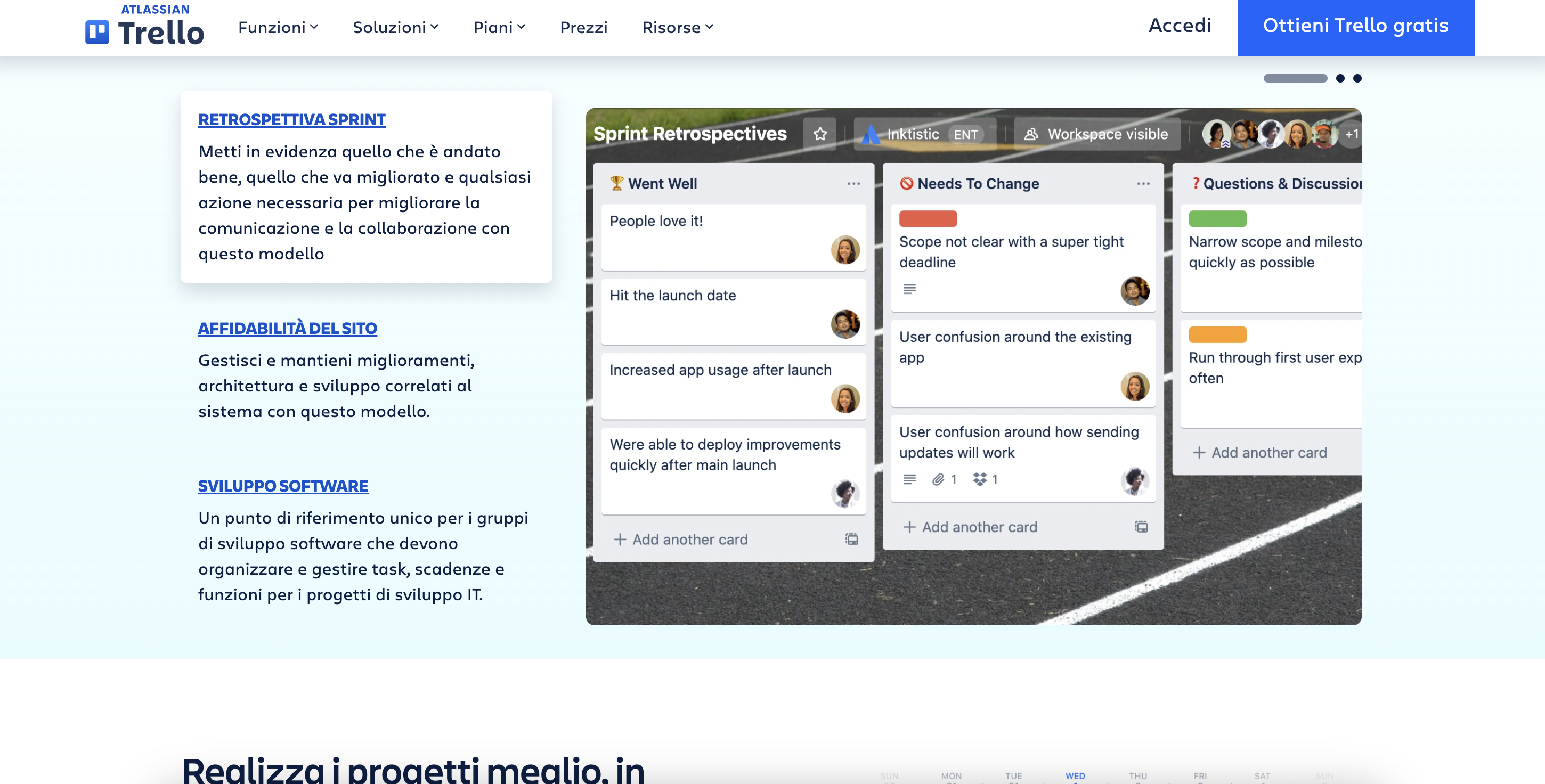
Task: Expand the Funzioni dropdown menu
Action: tap(278, 28)
